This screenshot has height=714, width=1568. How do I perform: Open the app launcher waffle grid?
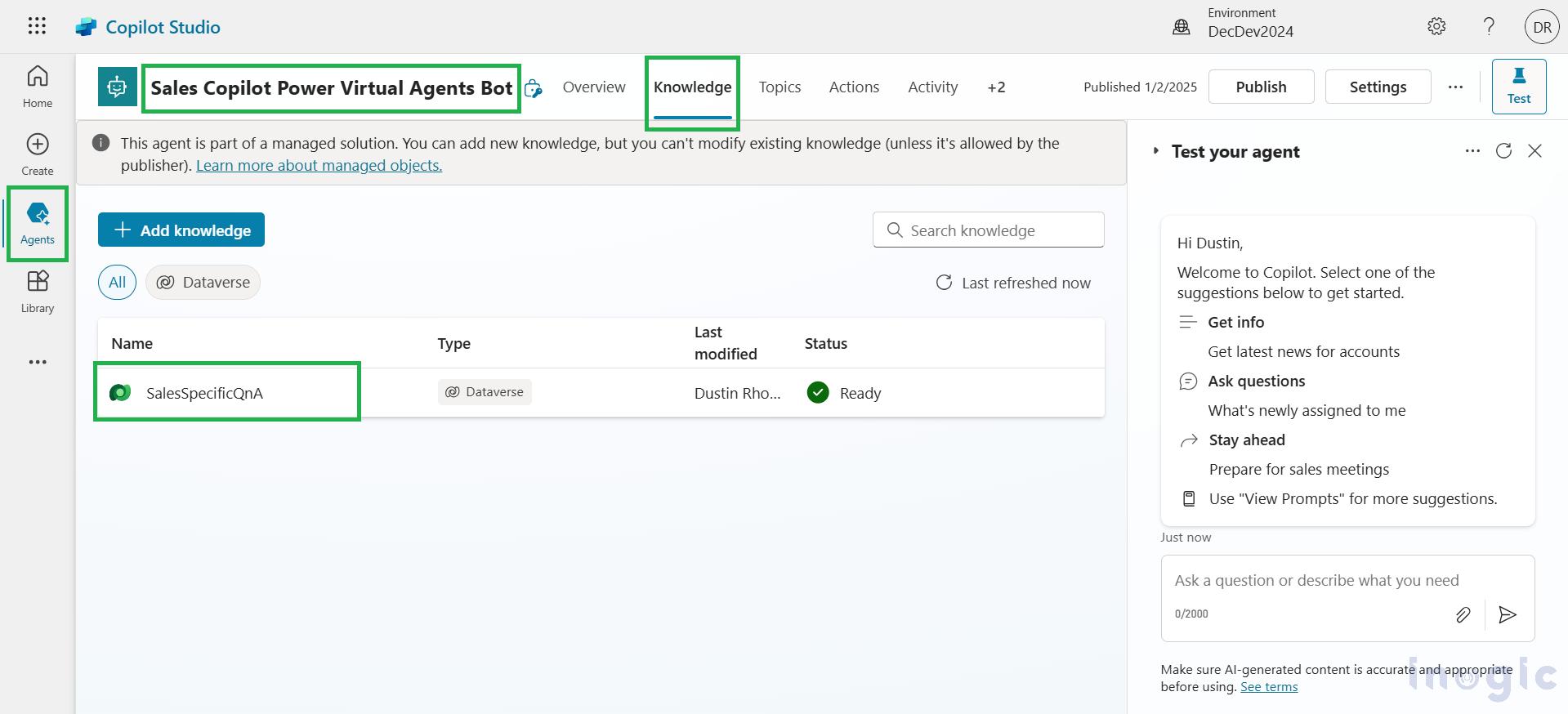click(37, 26)
